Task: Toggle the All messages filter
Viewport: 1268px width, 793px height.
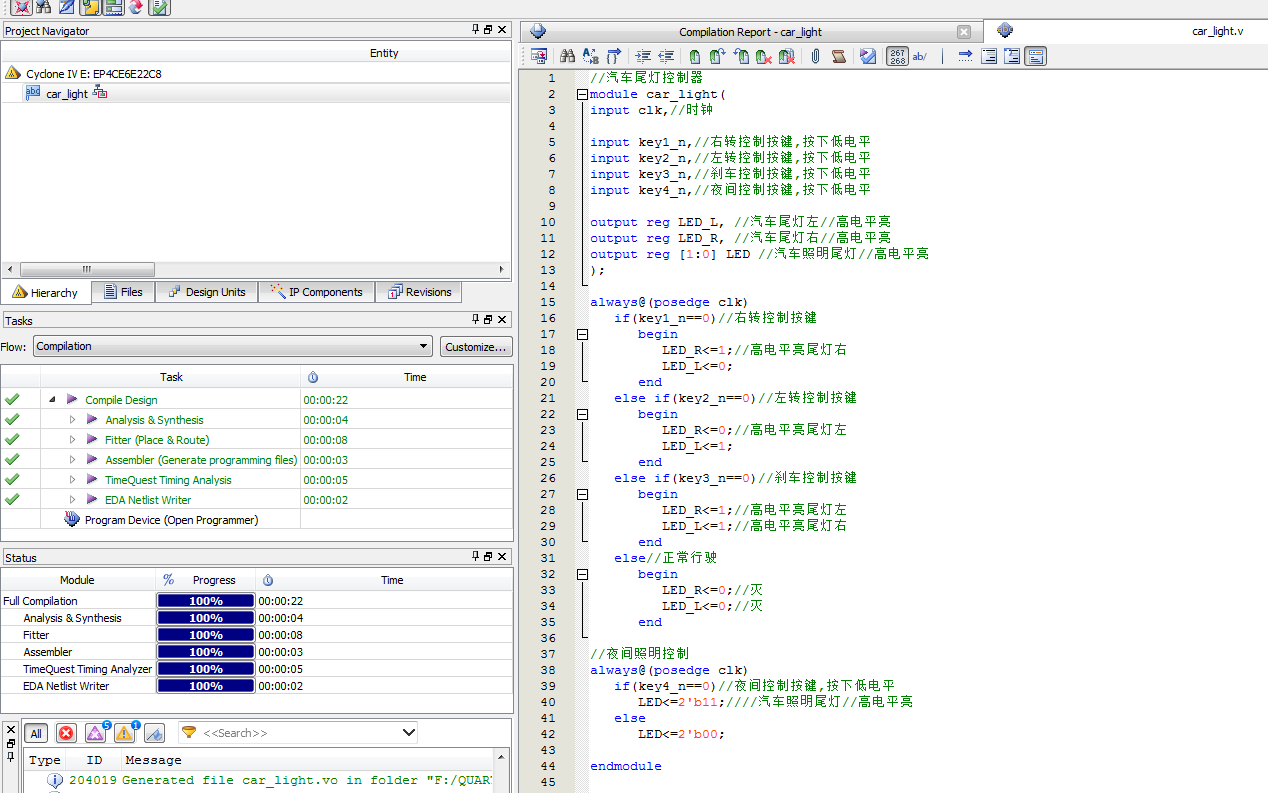Action: [36, 733]
